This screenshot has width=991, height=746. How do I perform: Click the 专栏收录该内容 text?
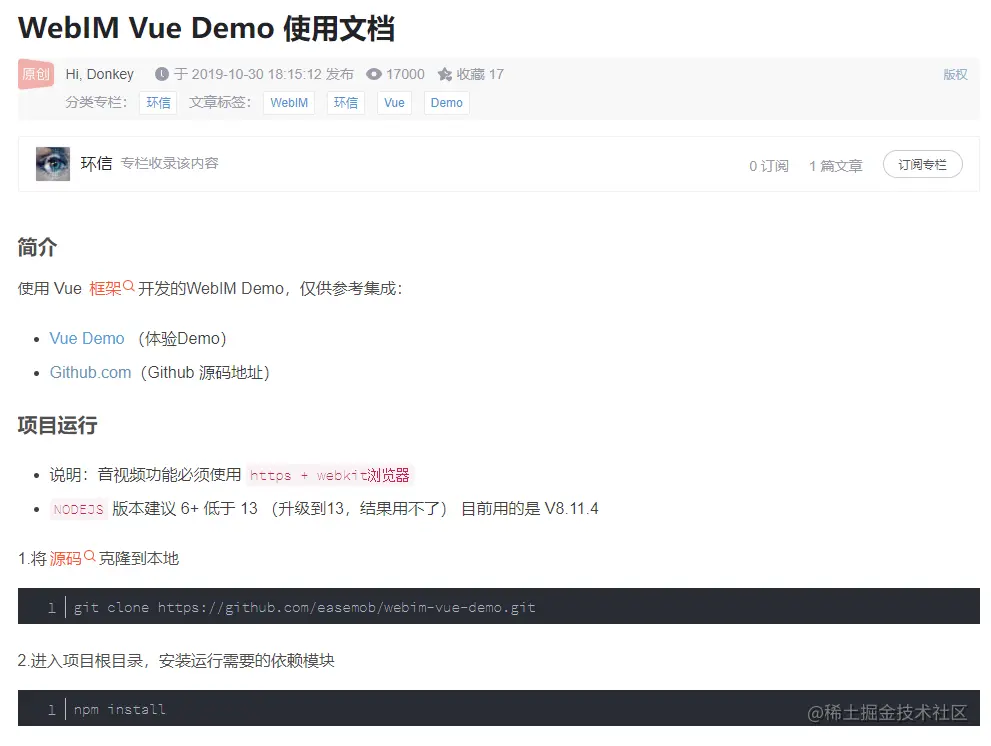coord(169,163)
